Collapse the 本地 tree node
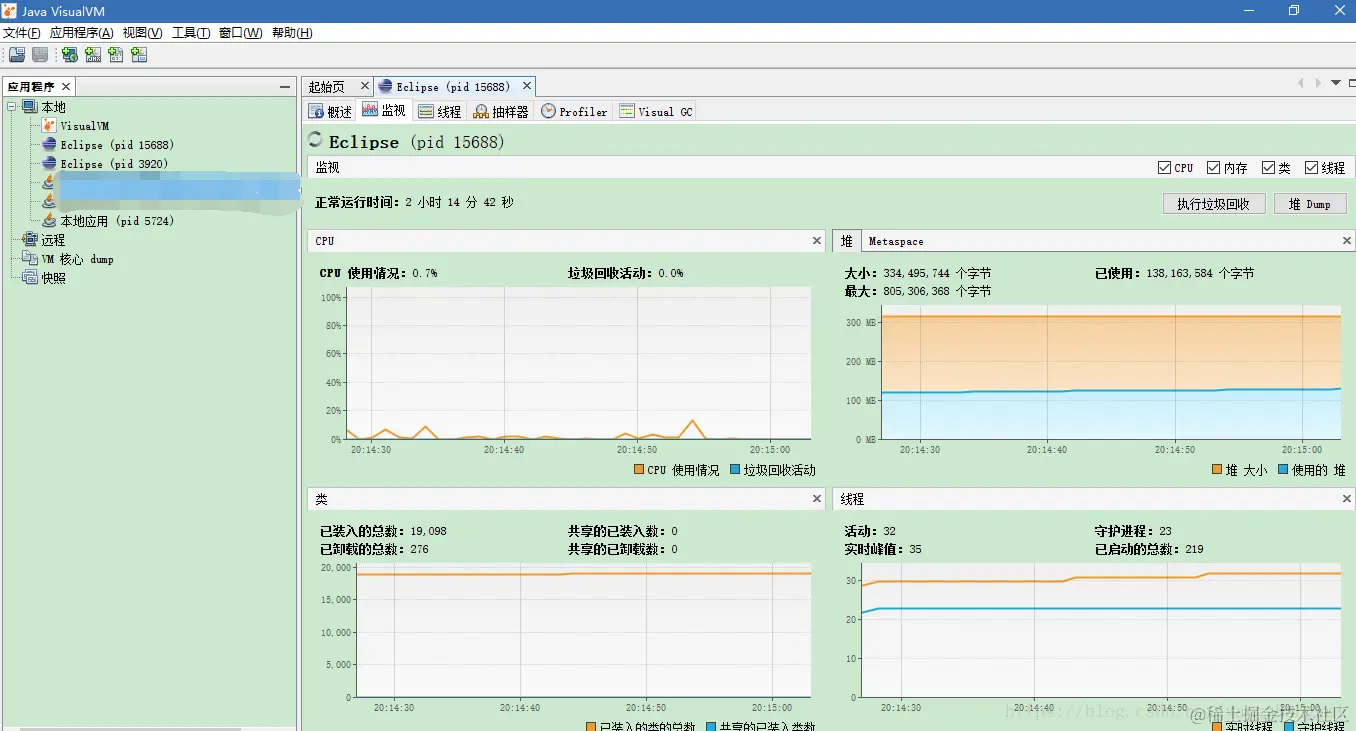Viewport: 1356px width, 731px height. tap(12, 107)
